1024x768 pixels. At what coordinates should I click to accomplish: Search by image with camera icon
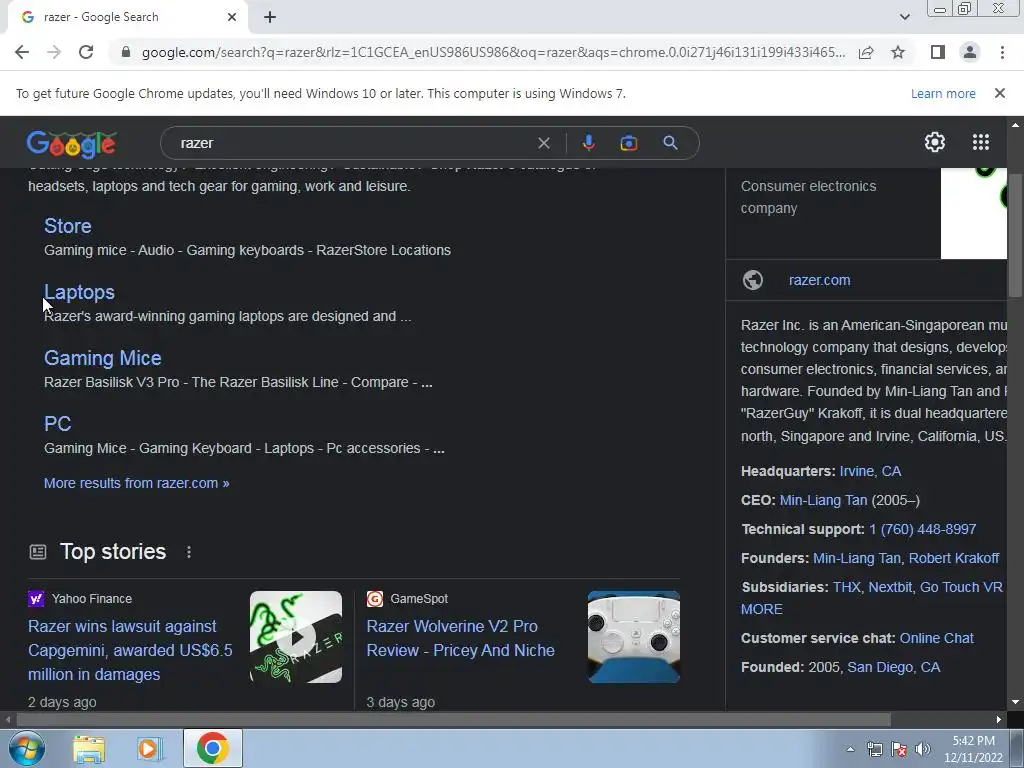(628, 143)
